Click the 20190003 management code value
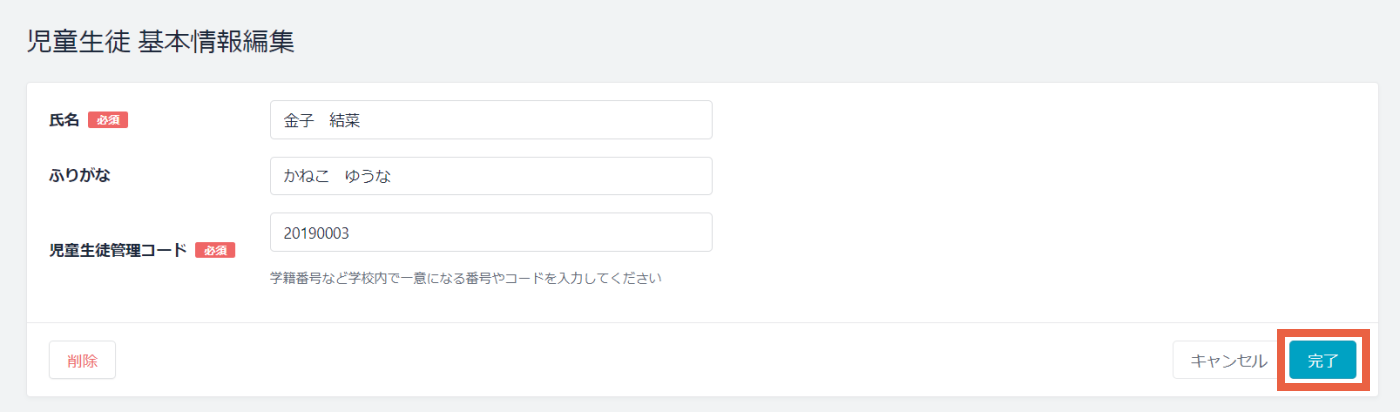 pos(316,232)
